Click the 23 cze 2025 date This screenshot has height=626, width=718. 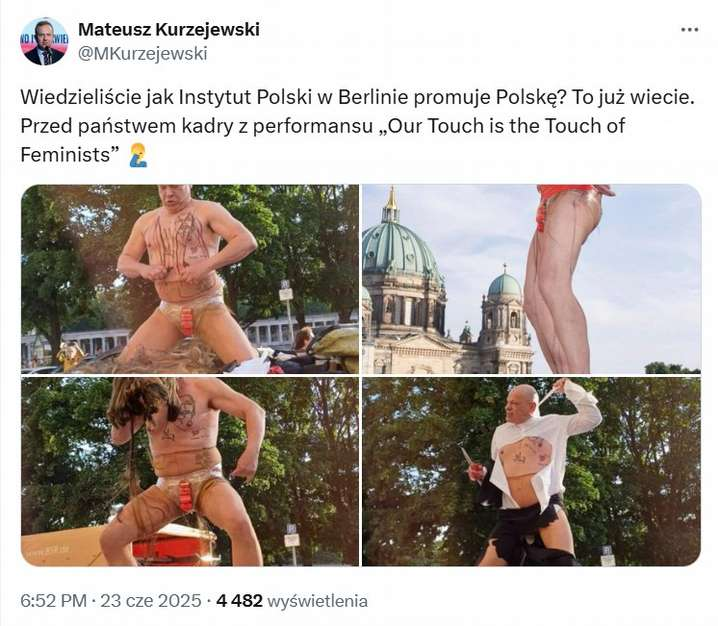(x=151, y=601)
